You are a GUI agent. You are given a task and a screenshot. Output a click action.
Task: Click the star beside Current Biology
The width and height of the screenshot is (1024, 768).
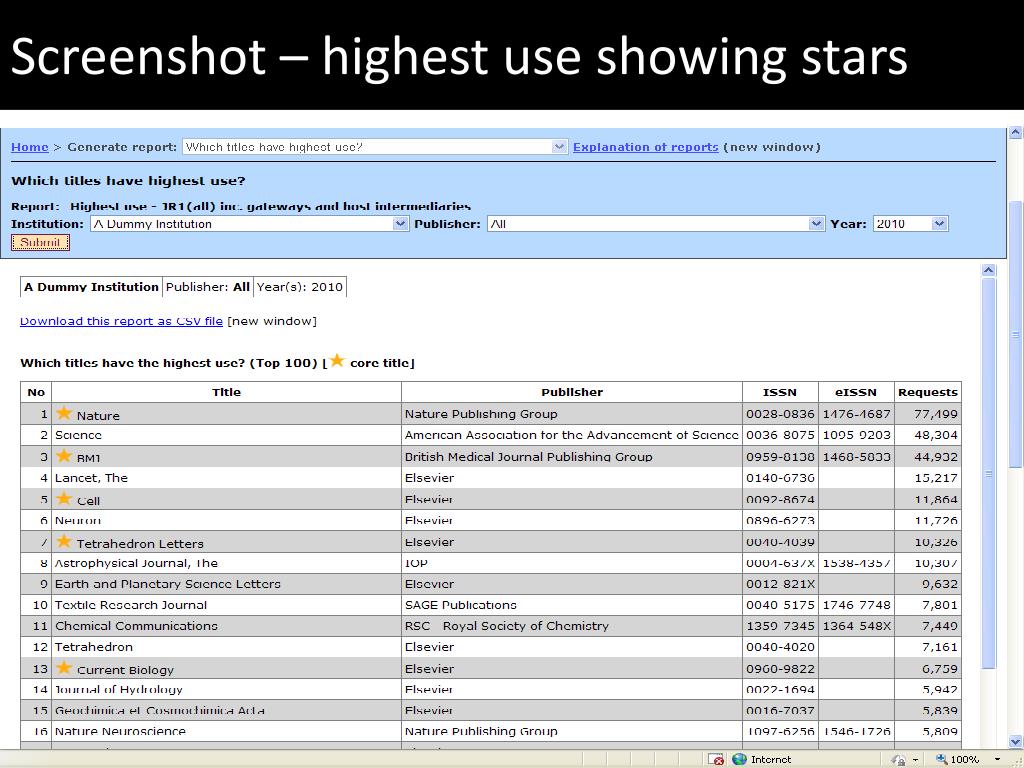64,667
